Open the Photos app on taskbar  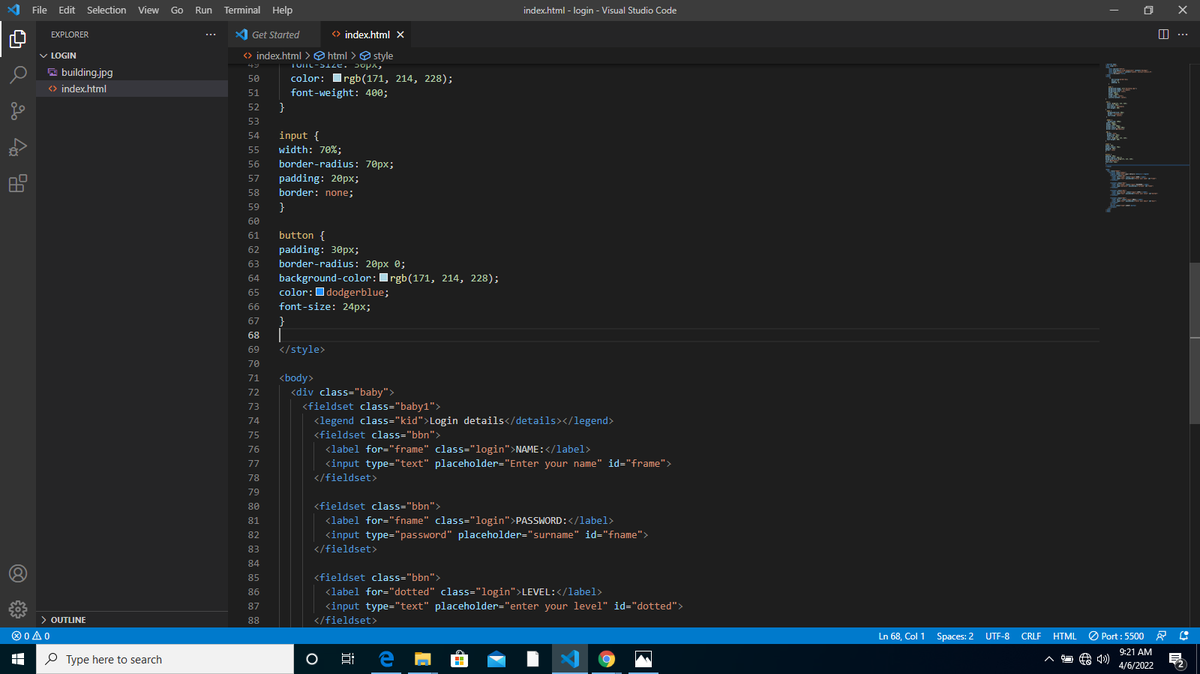click(643, 659)
